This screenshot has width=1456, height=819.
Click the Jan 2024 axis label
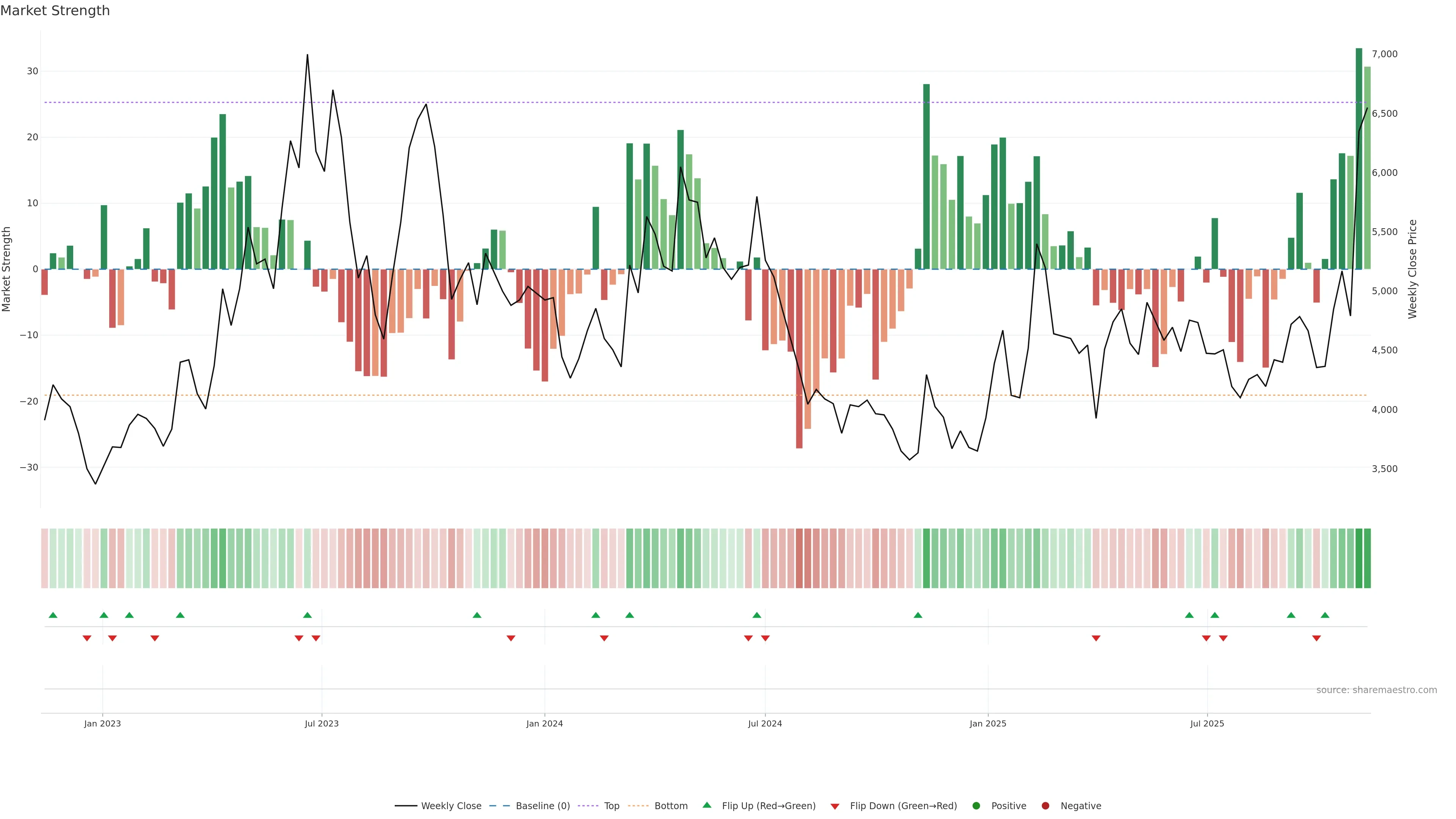pyautogui.click(x=544, y=723)
